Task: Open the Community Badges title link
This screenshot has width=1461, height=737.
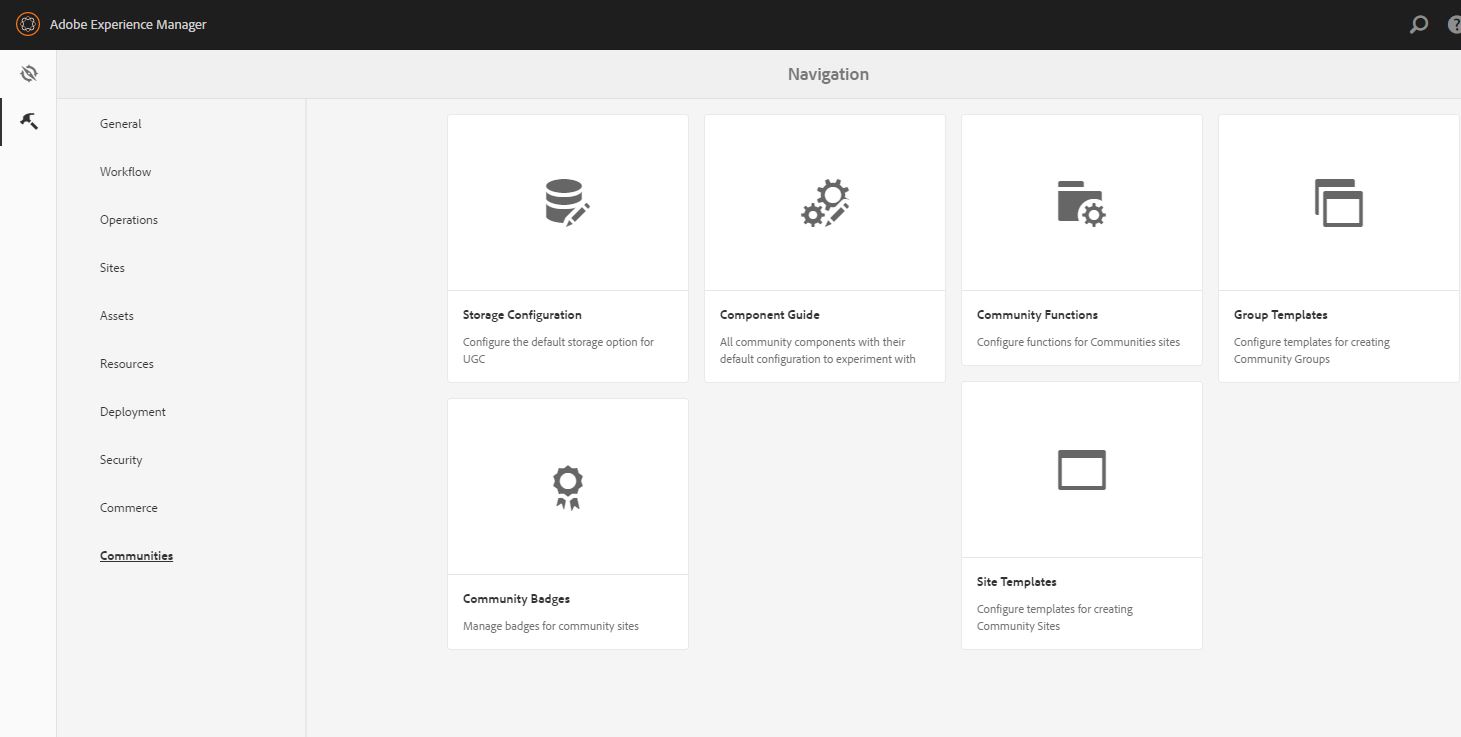Action: point(516,599)
